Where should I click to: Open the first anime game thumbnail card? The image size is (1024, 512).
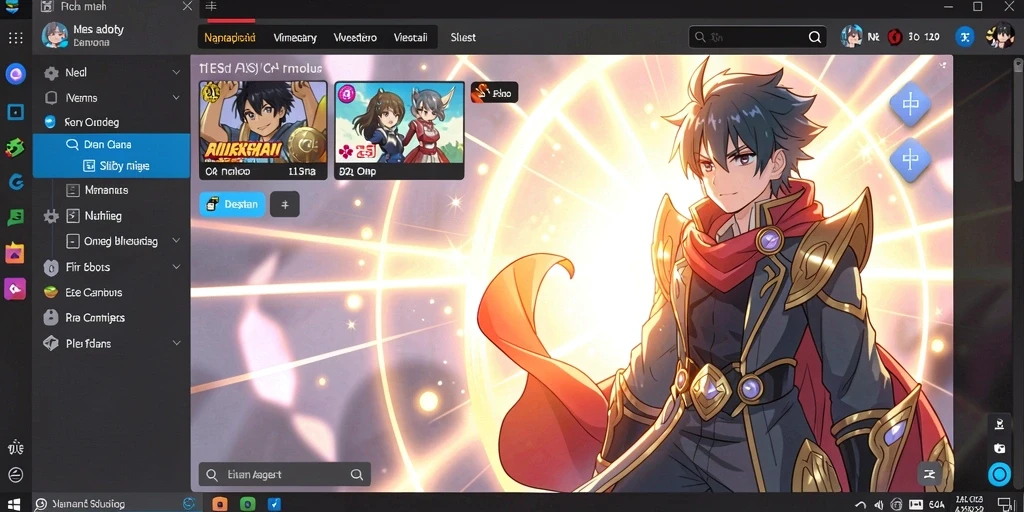pyautogui.click(x=263, y=130)
